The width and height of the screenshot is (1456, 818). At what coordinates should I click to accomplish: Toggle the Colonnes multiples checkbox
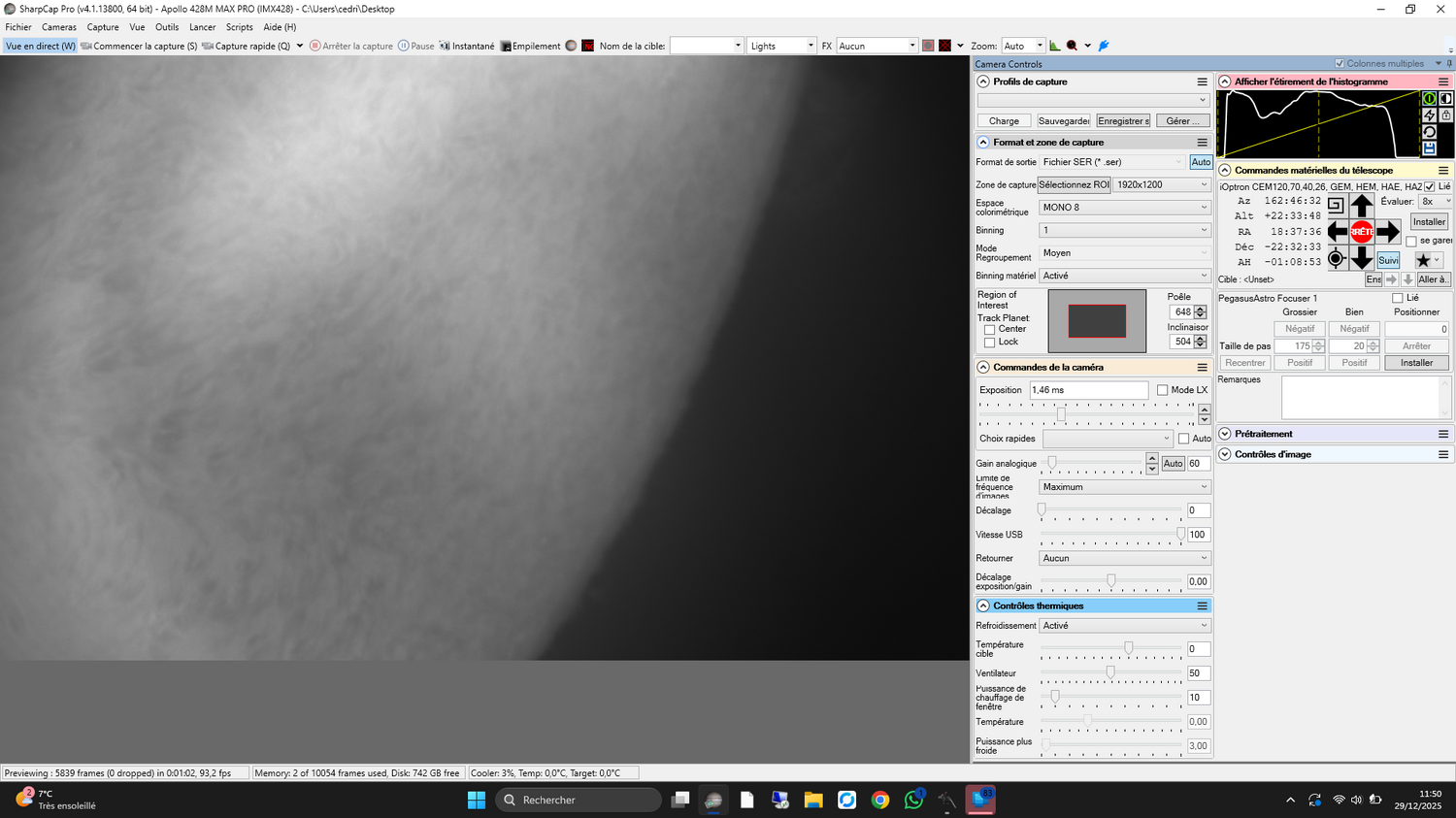[x=1340, y=64]
